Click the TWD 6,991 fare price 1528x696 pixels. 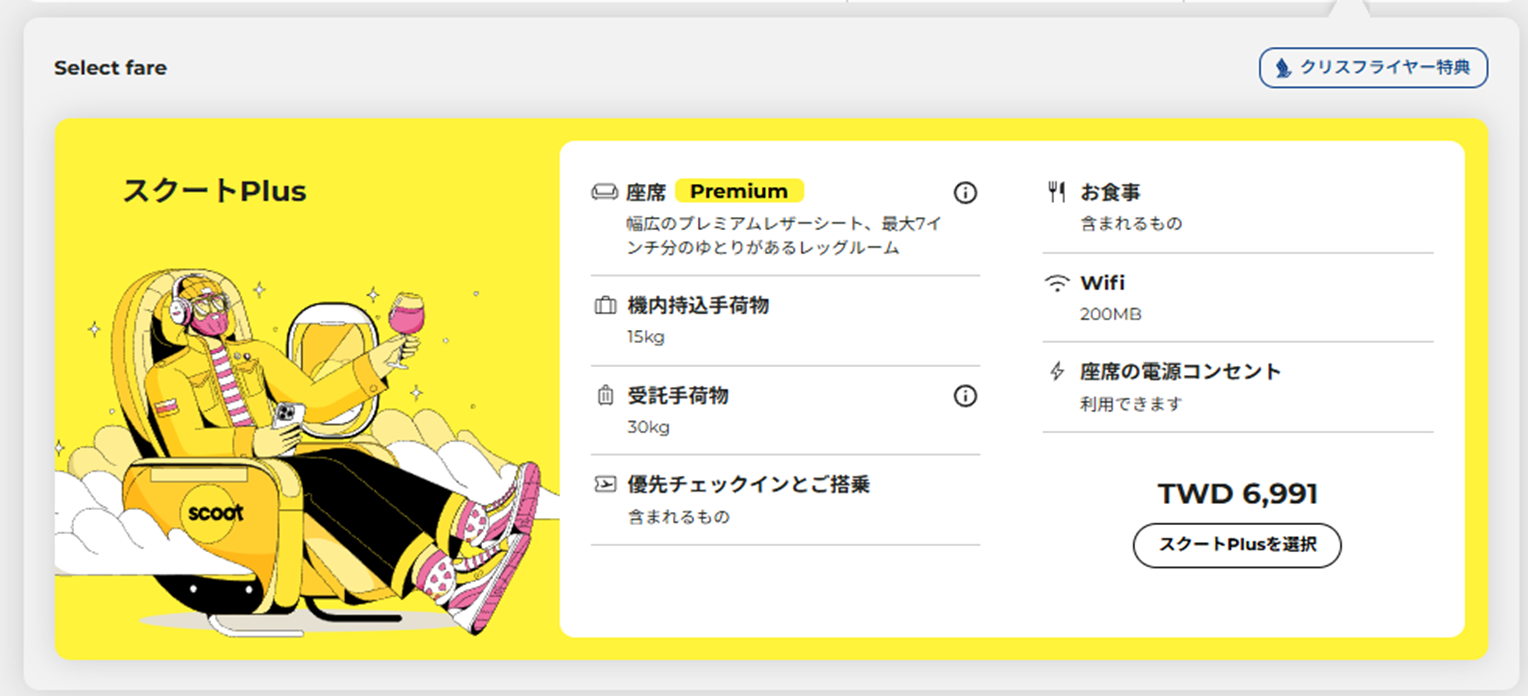(x=1237, y=494)
